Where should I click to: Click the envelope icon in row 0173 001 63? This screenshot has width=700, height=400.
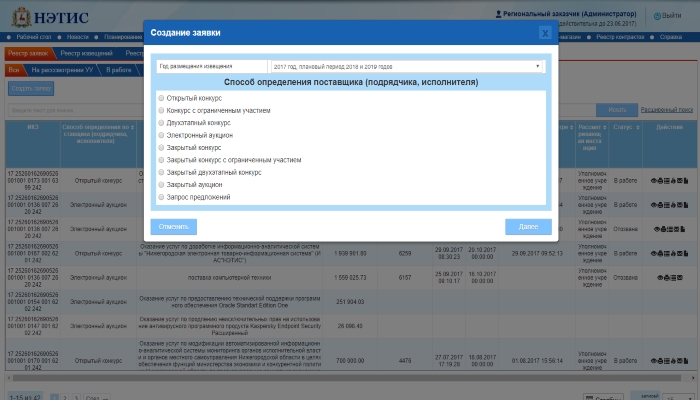point(679,181)
